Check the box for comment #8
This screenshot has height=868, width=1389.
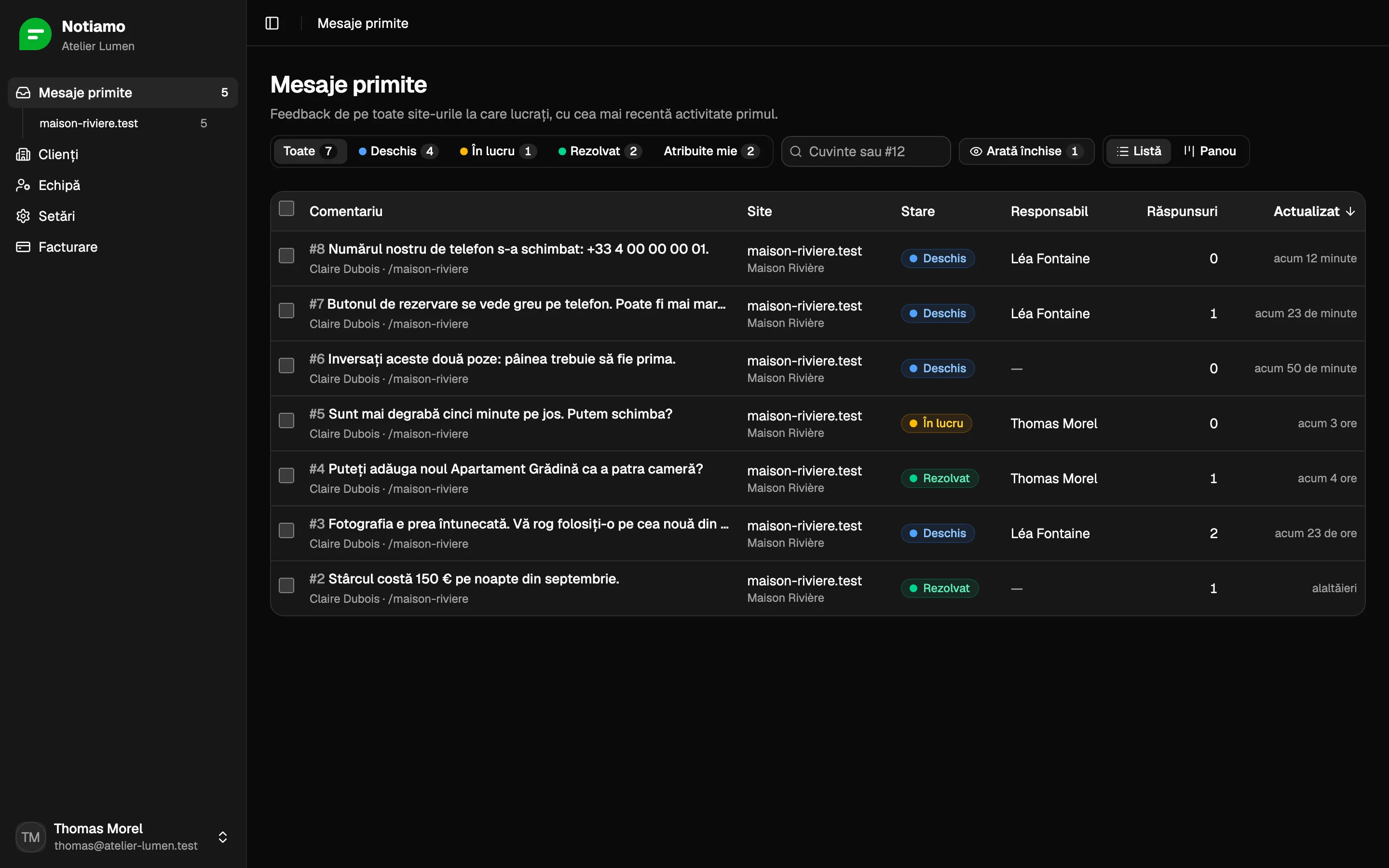click(286, 256)
